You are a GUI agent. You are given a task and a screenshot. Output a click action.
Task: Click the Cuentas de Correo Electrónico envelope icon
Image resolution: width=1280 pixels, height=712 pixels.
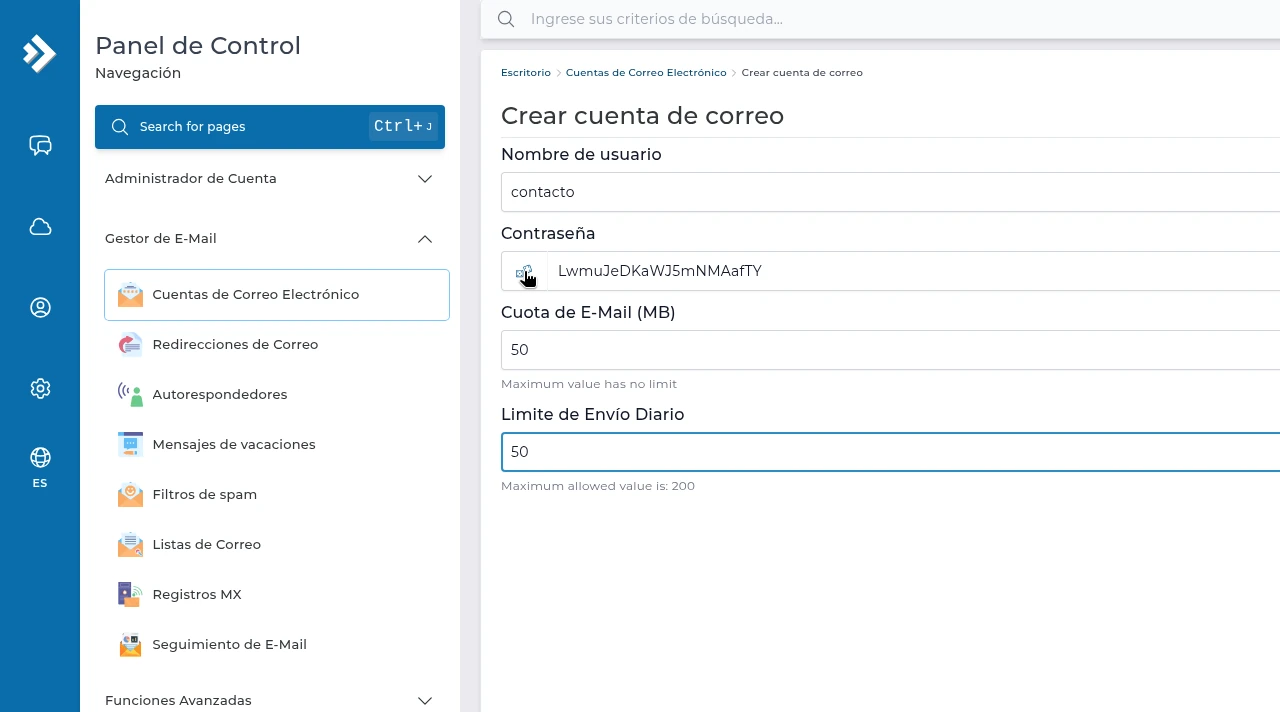(x=130, y=295)
